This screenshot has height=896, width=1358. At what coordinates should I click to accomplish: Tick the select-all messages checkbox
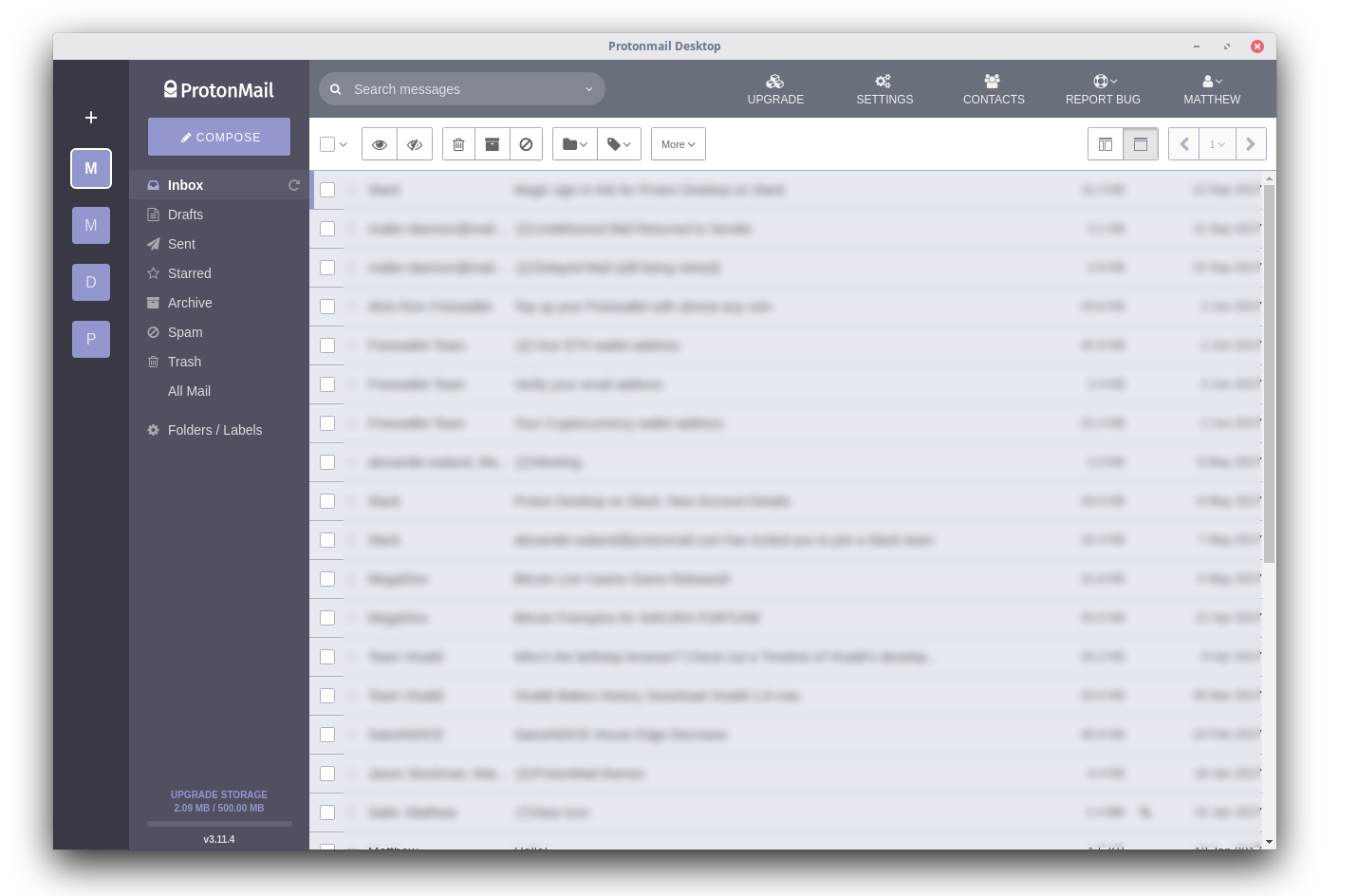click(x=327, y=144)
